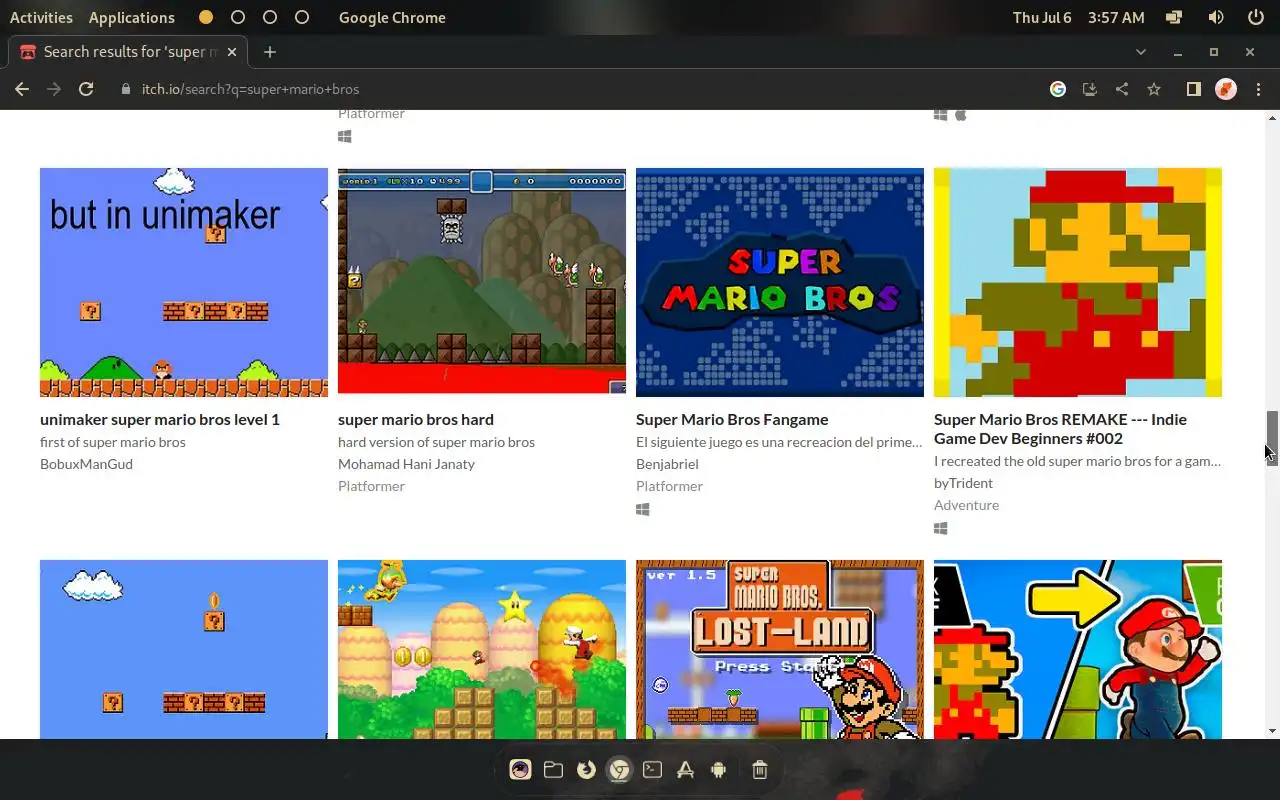Open the network status icon
This screenshot has width=1280, height=800.
coord(1174,17)
